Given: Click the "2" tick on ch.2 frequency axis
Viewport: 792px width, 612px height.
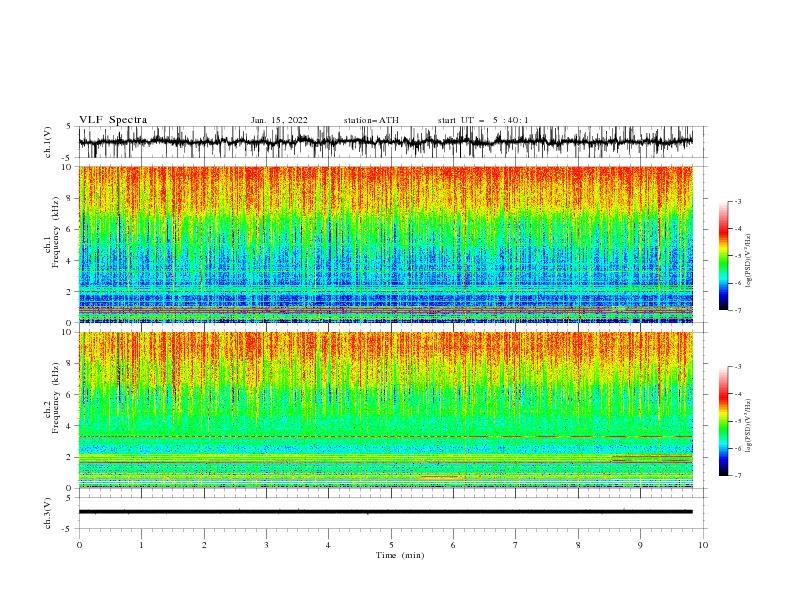Looking at the screenshot, I should (71, 457).
